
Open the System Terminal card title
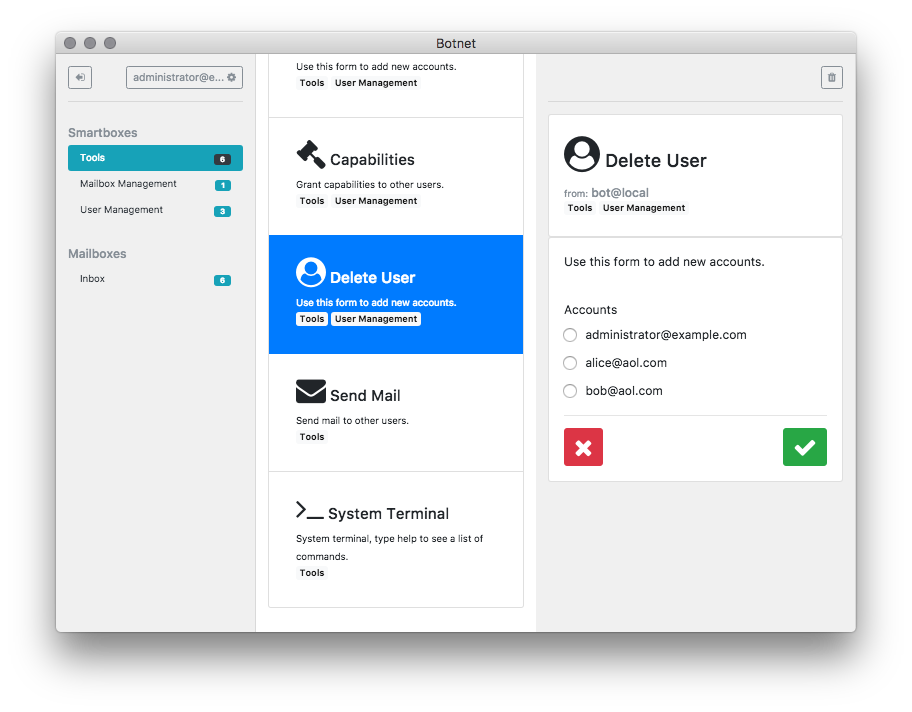point(389,514)
